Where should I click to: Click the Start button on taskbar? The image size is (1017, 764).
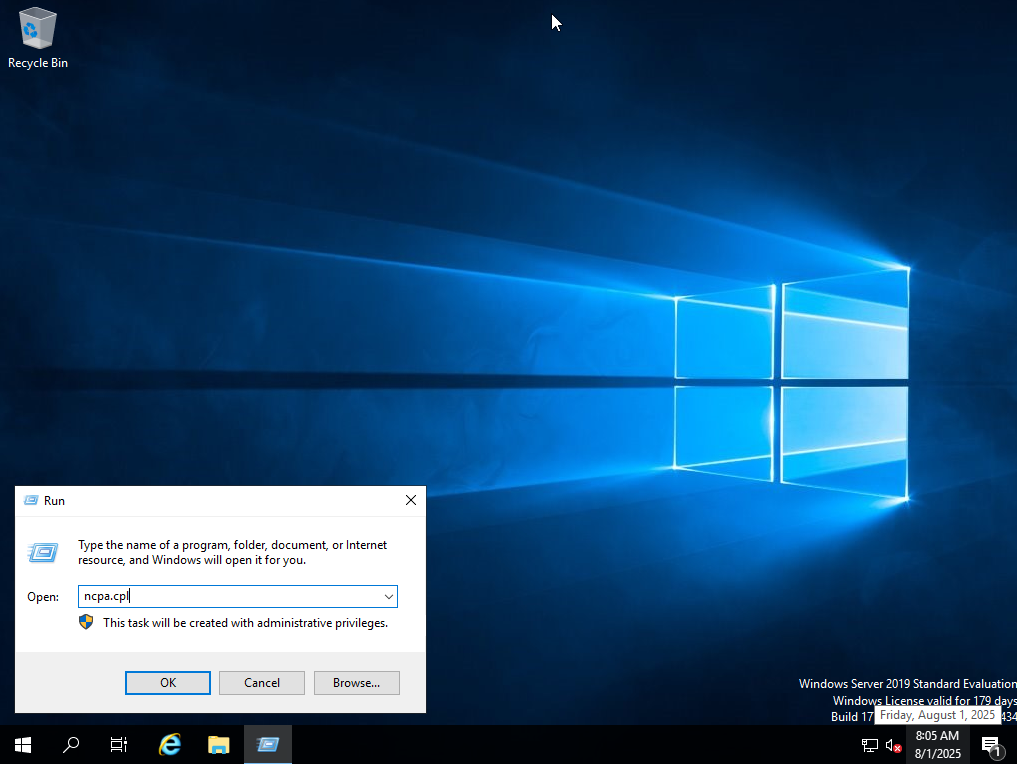[x=23, y=745]
